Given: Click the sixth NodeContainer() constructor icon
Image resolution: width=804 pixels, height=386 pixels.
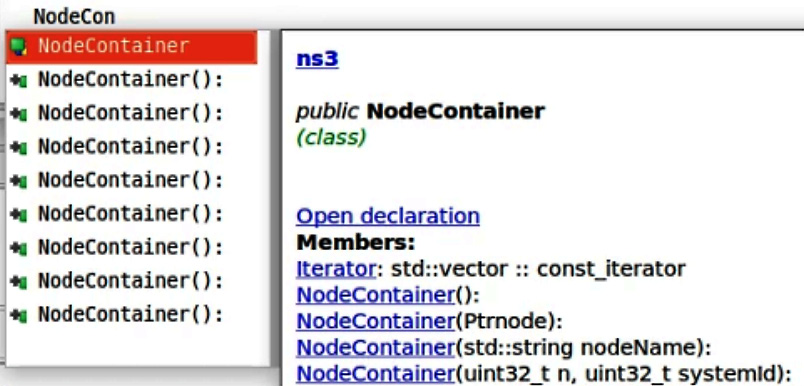Looking at the screenshot, I should (x=18, y=248).
